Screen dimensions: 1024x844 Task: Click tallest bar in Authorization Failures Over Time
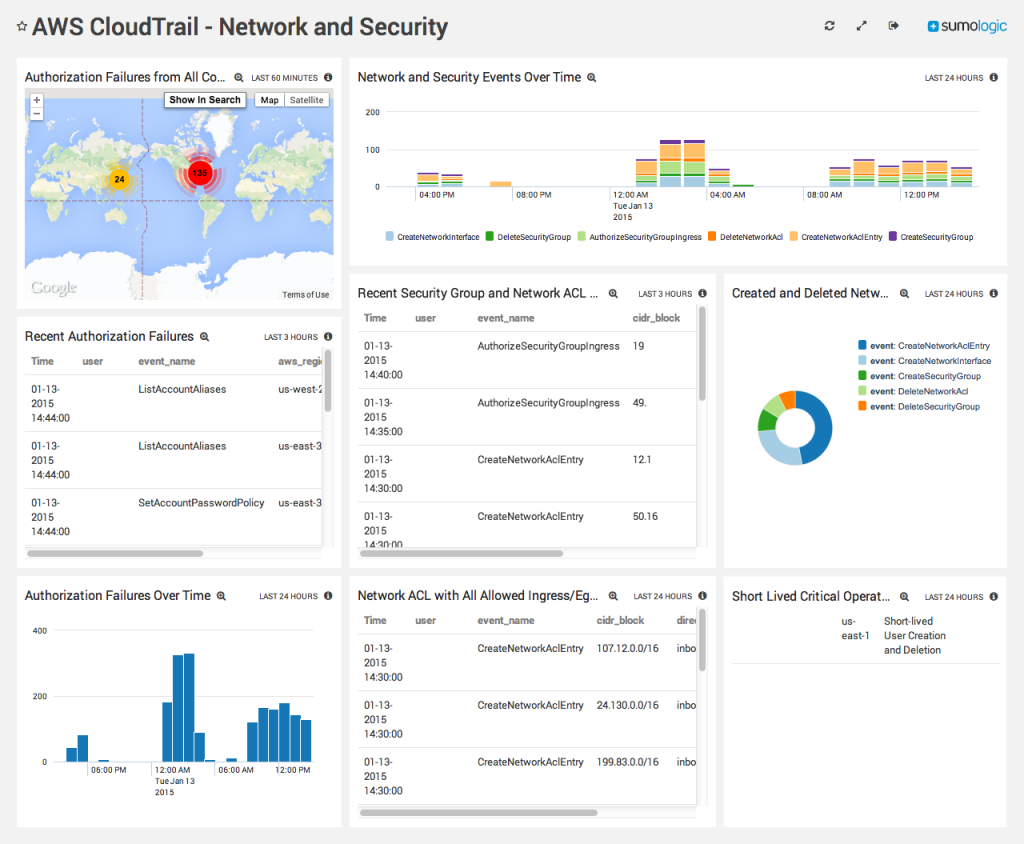tap(189, 707)
